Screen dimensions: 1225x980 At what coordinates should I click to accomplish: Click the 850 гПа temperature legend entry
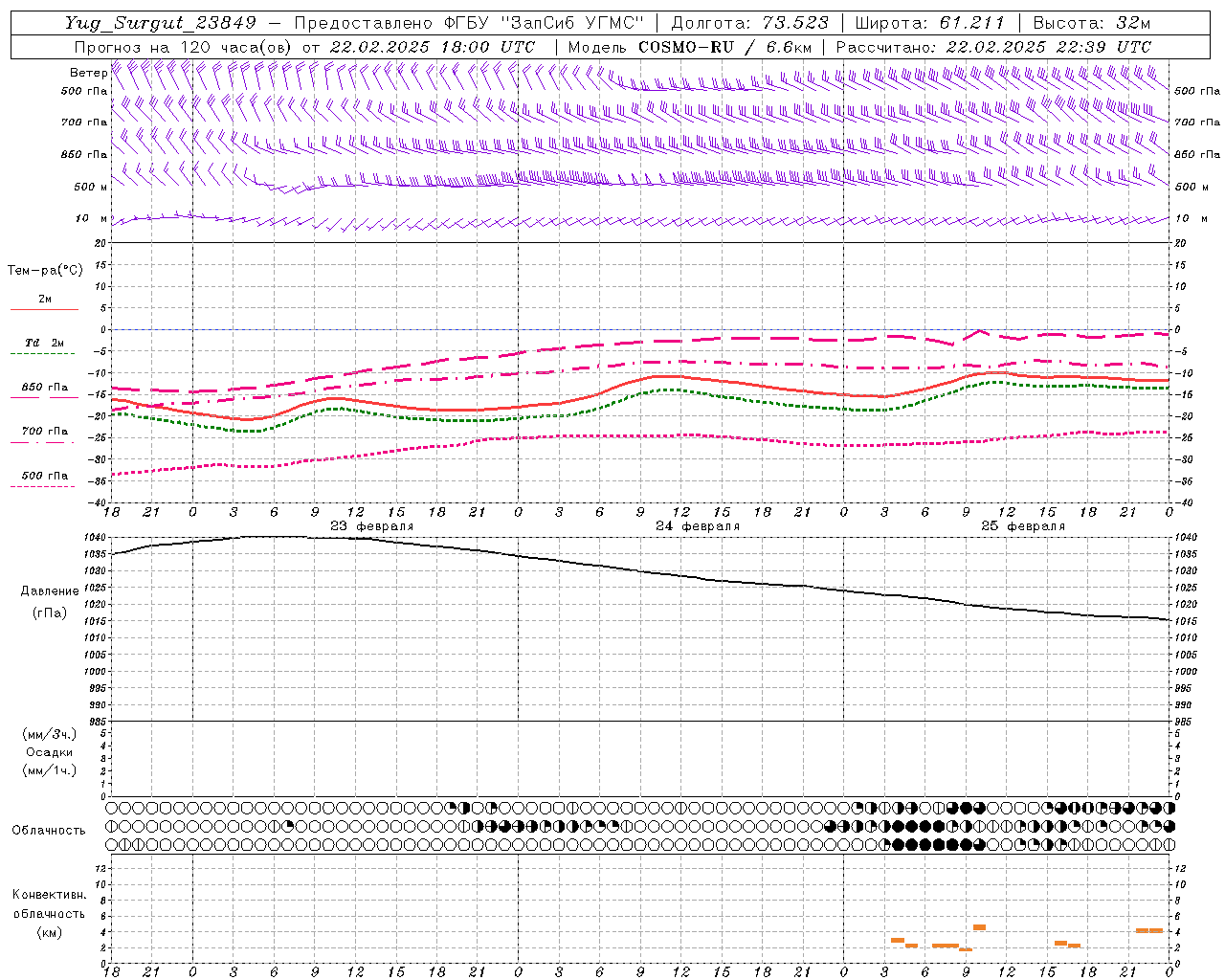(44, 388)
